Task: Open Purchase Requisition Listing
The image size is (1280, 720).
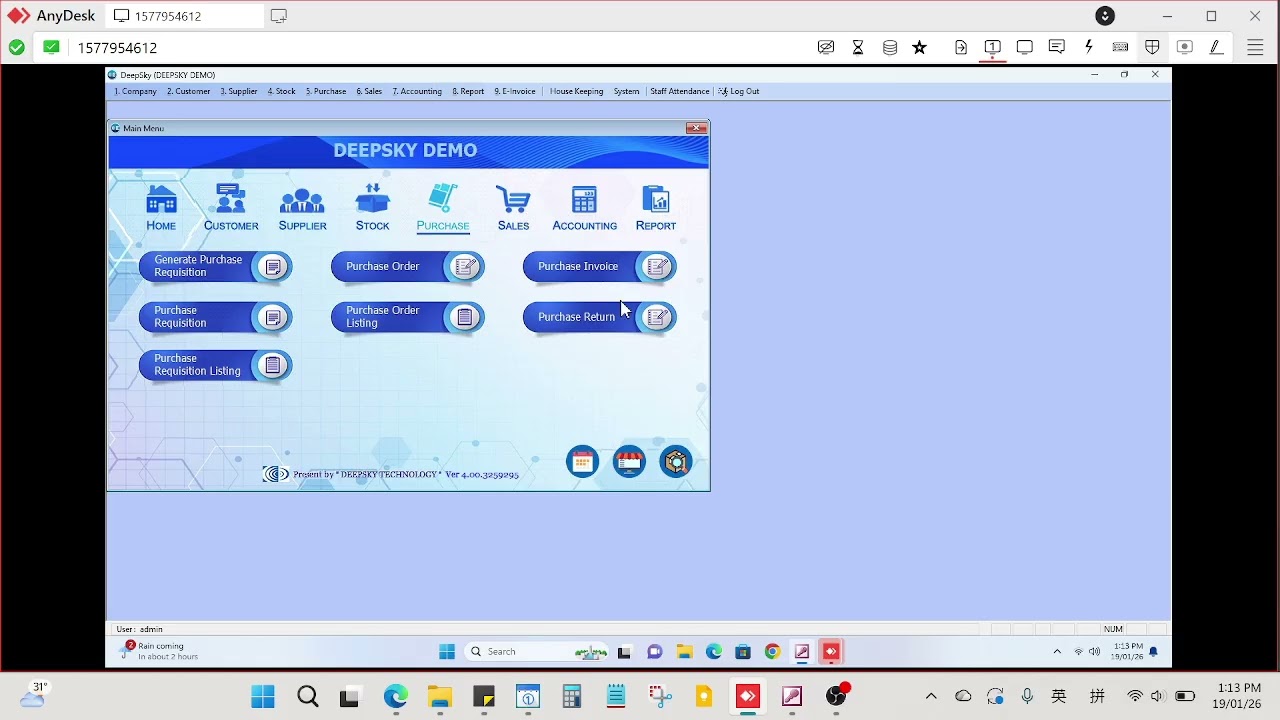Action: pyautogui.click(x=216, y=365)
